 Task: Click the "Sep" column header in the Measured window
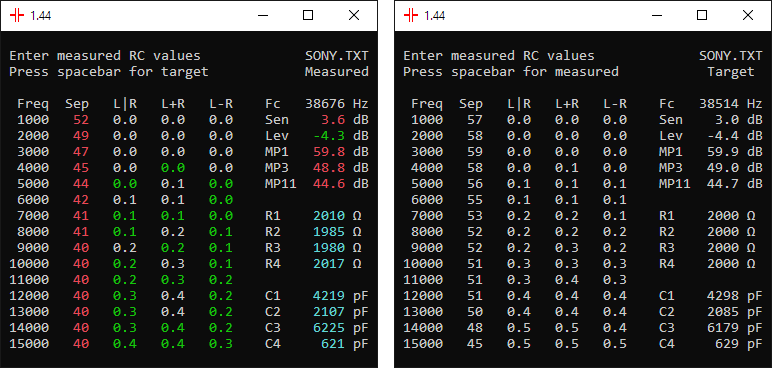[77, 104]
